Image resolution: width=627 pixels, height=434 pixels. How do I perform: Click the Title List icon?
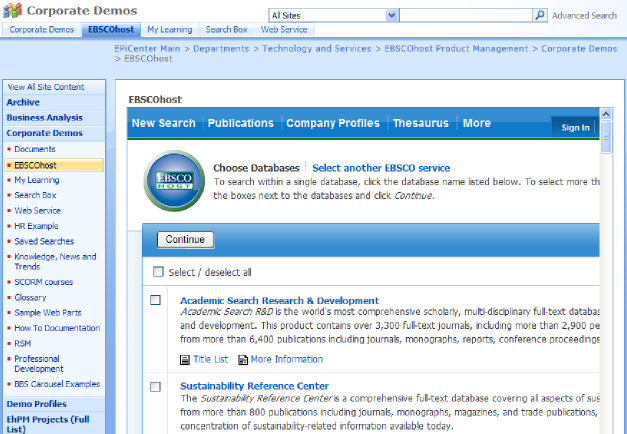[185, 360]
